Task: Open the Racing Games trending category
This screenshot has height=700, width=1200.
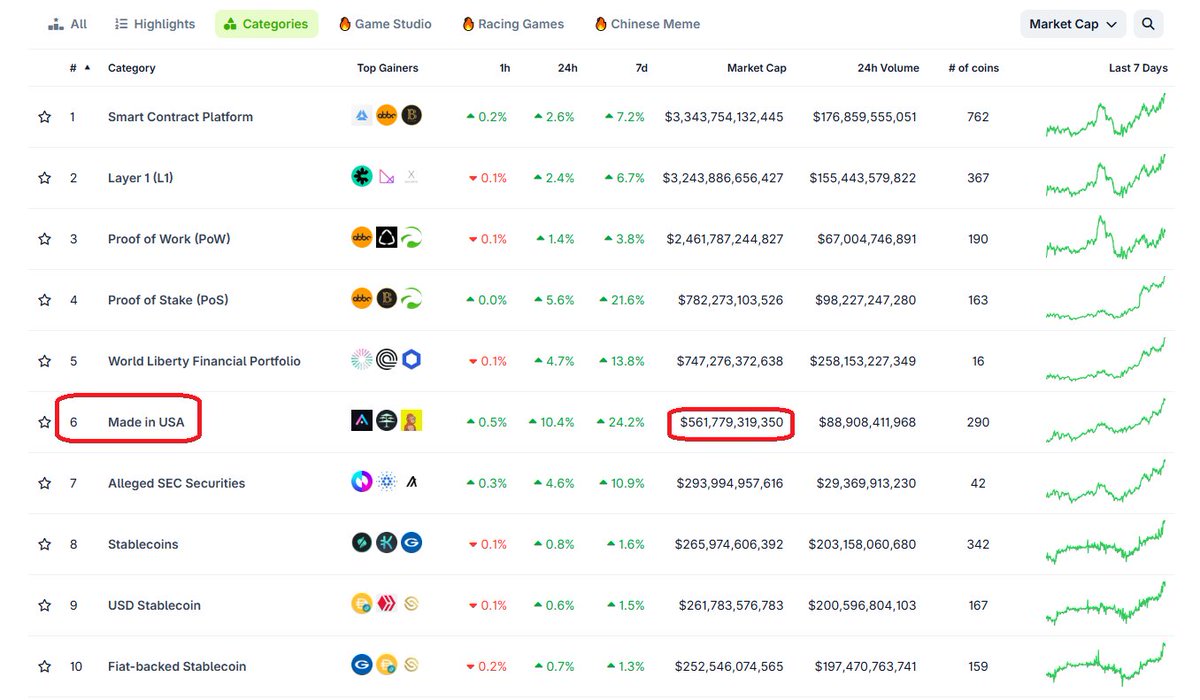Action: click(x=513, y=24)
